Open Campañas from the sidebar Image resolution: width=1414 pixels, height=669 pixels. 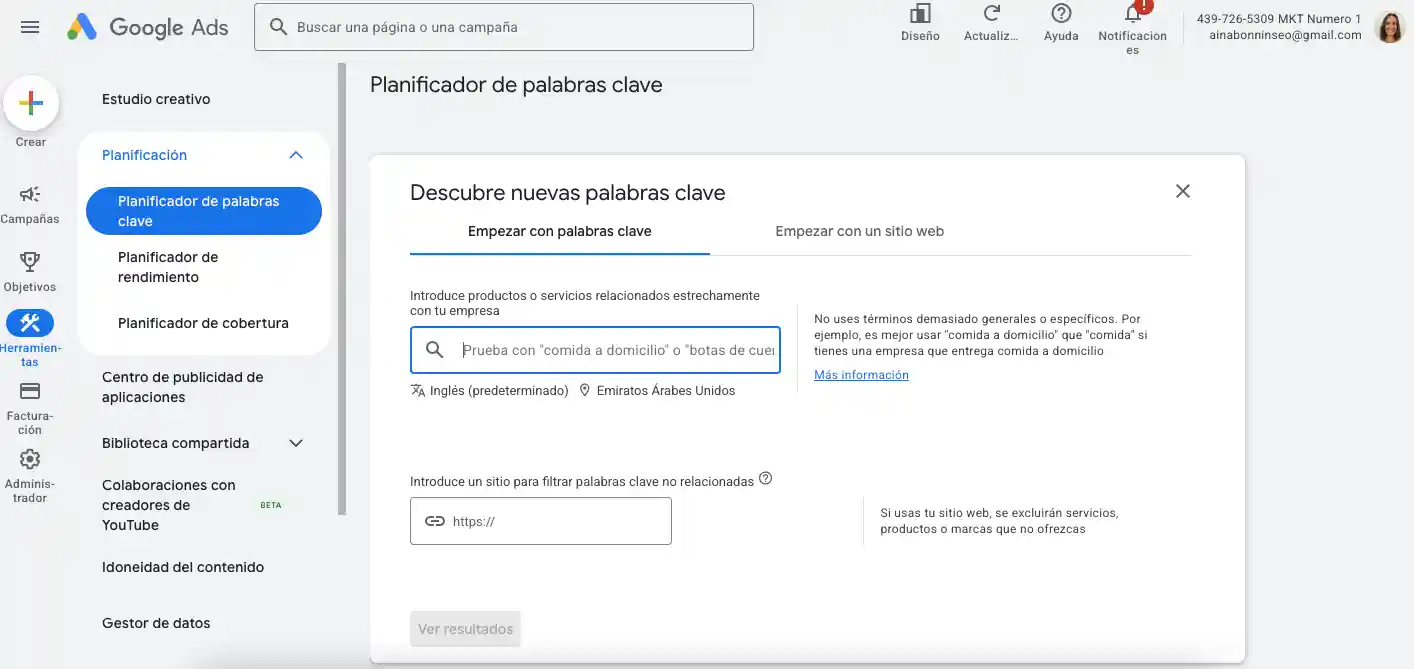coord(30,204)
